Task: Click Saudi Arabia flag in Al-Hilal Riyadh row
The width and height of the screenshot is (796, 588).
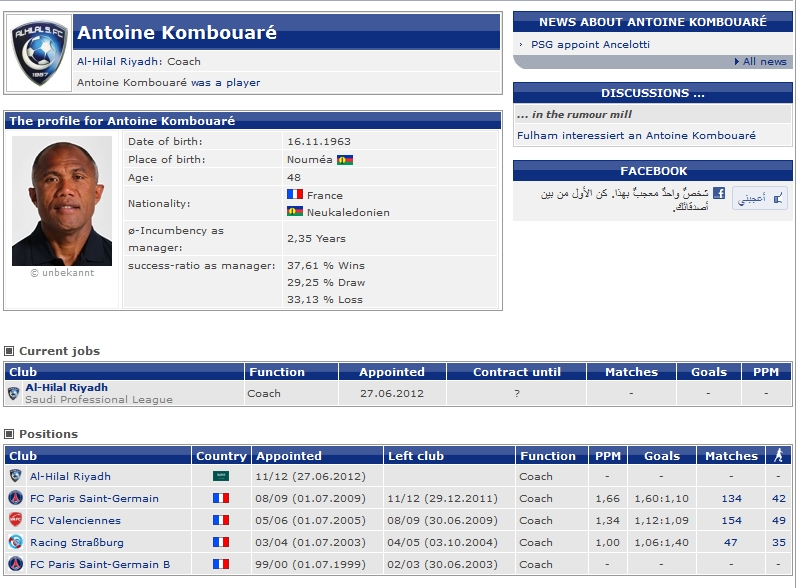Action: pyautogui.click(x=221, y=476)
